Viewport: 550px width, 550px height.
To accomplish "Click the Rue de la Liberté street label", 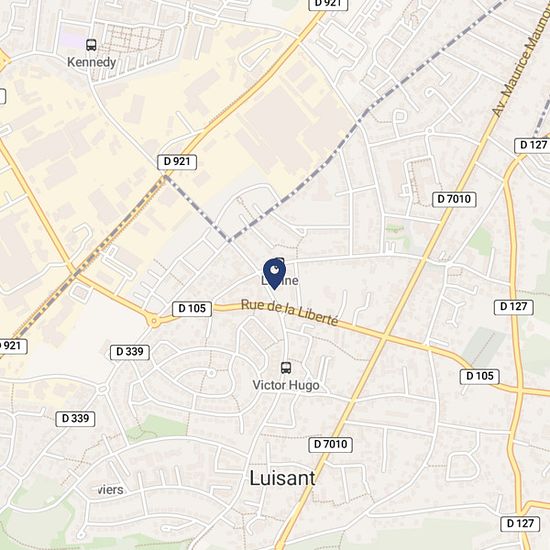I will 290,312.
